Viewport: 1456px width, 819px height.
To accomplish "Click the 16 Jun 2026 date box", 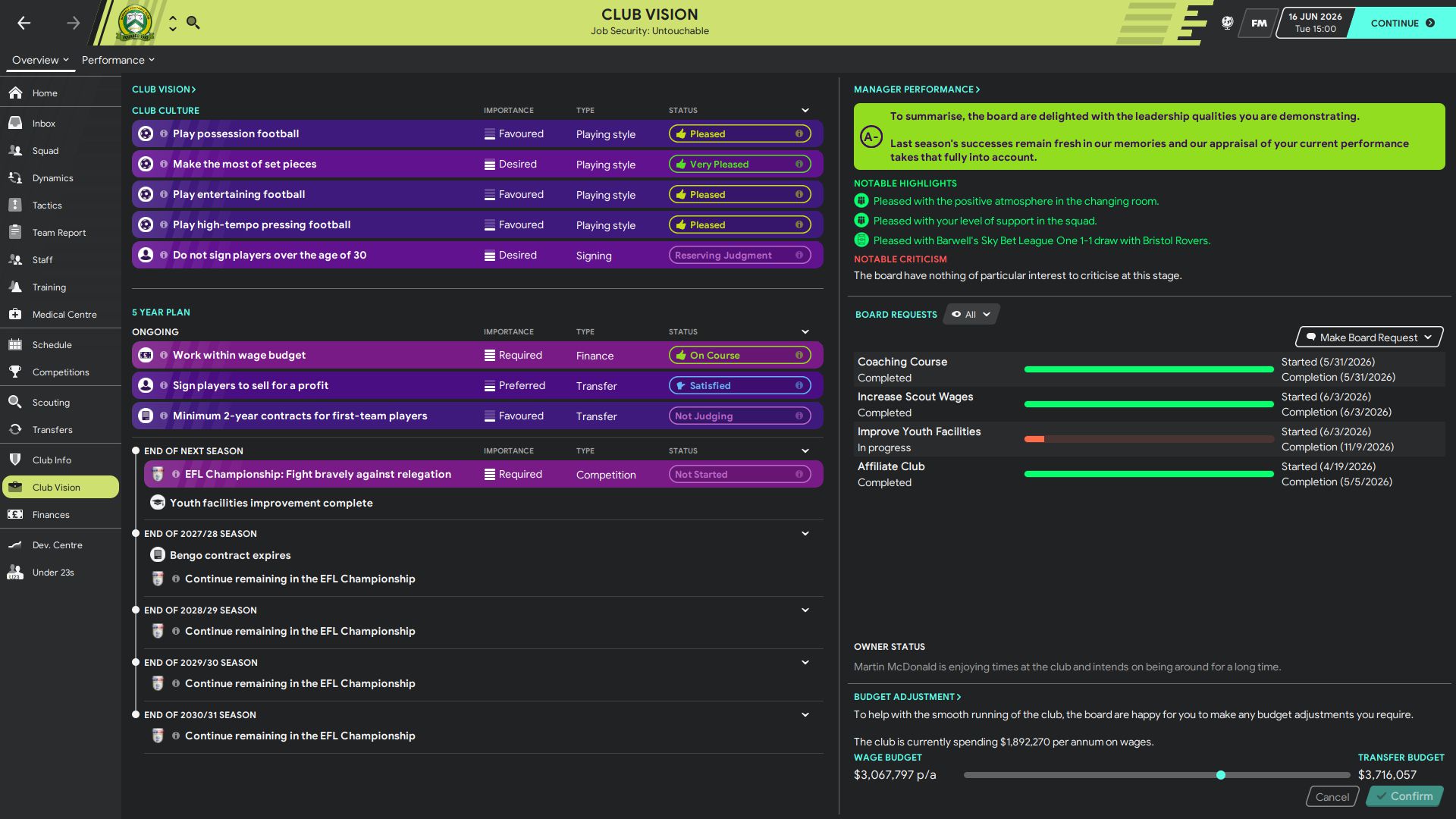I will [x=1315, y=23].
